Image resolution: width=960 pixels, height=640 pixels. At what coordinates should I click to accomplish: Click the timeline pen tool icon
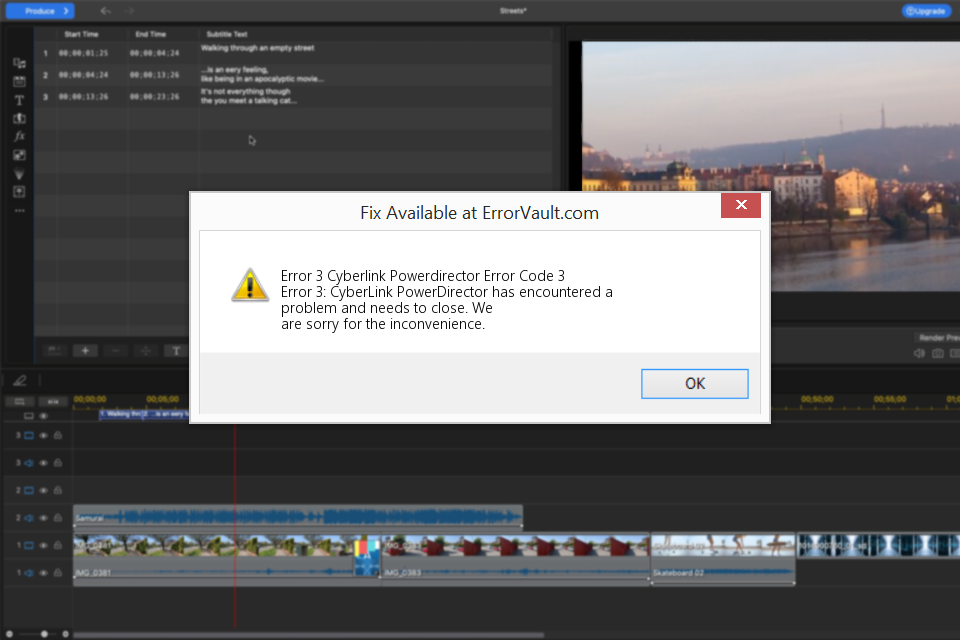pyautogui.click(x=20, y=380)
